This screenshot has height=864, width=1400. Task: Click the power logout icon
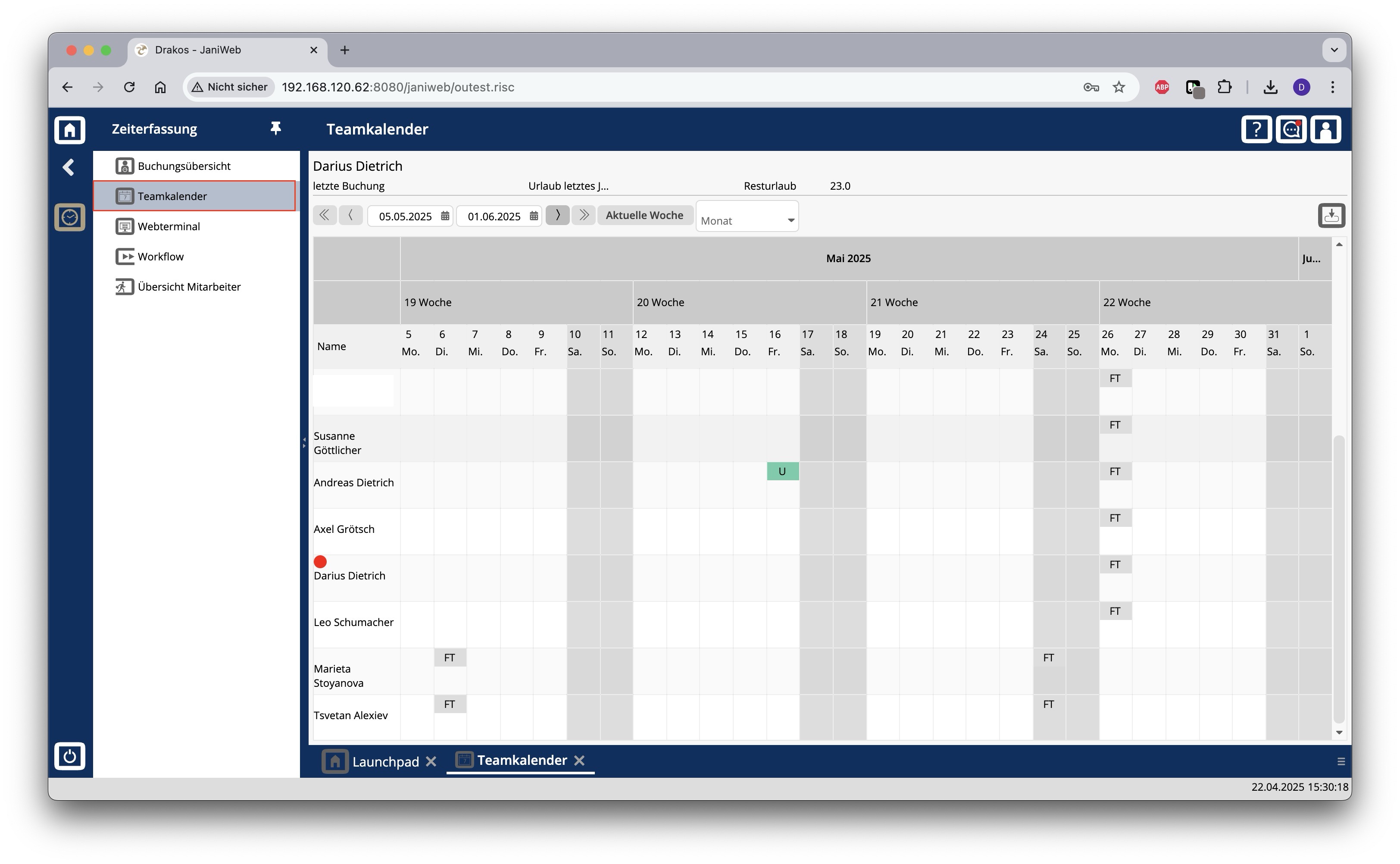(x=70, y=757)
